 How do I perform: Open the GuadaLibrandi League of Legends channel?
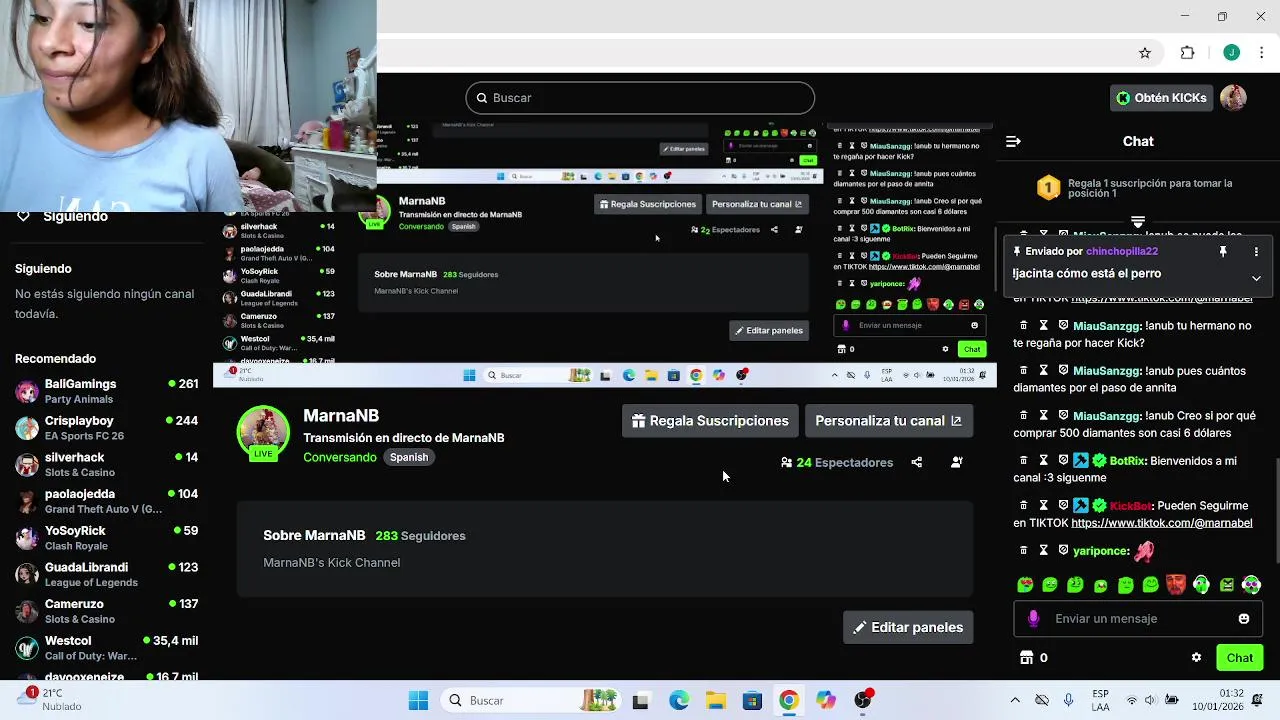pos(107,575)
